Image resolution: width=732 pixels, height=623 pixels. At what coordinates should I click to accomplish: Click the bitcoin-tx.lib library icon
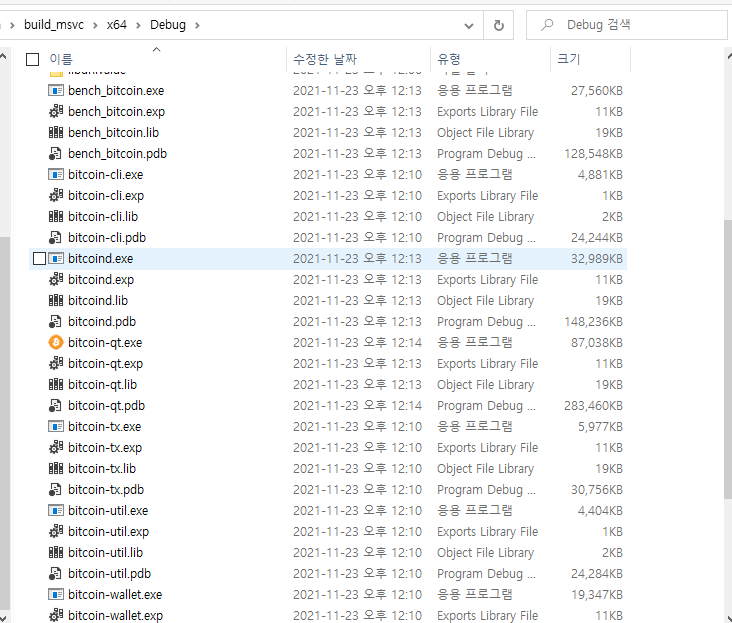[x=56, y=468]
